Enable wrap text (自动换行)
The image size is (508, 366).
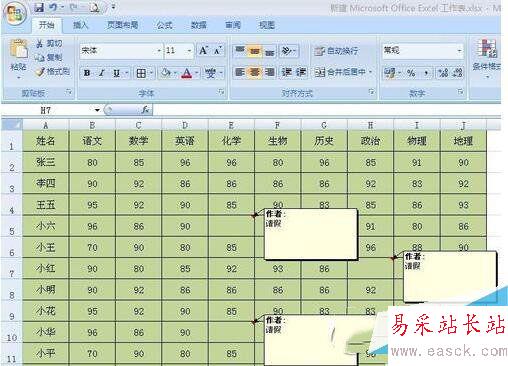click(x=336, y=51)
